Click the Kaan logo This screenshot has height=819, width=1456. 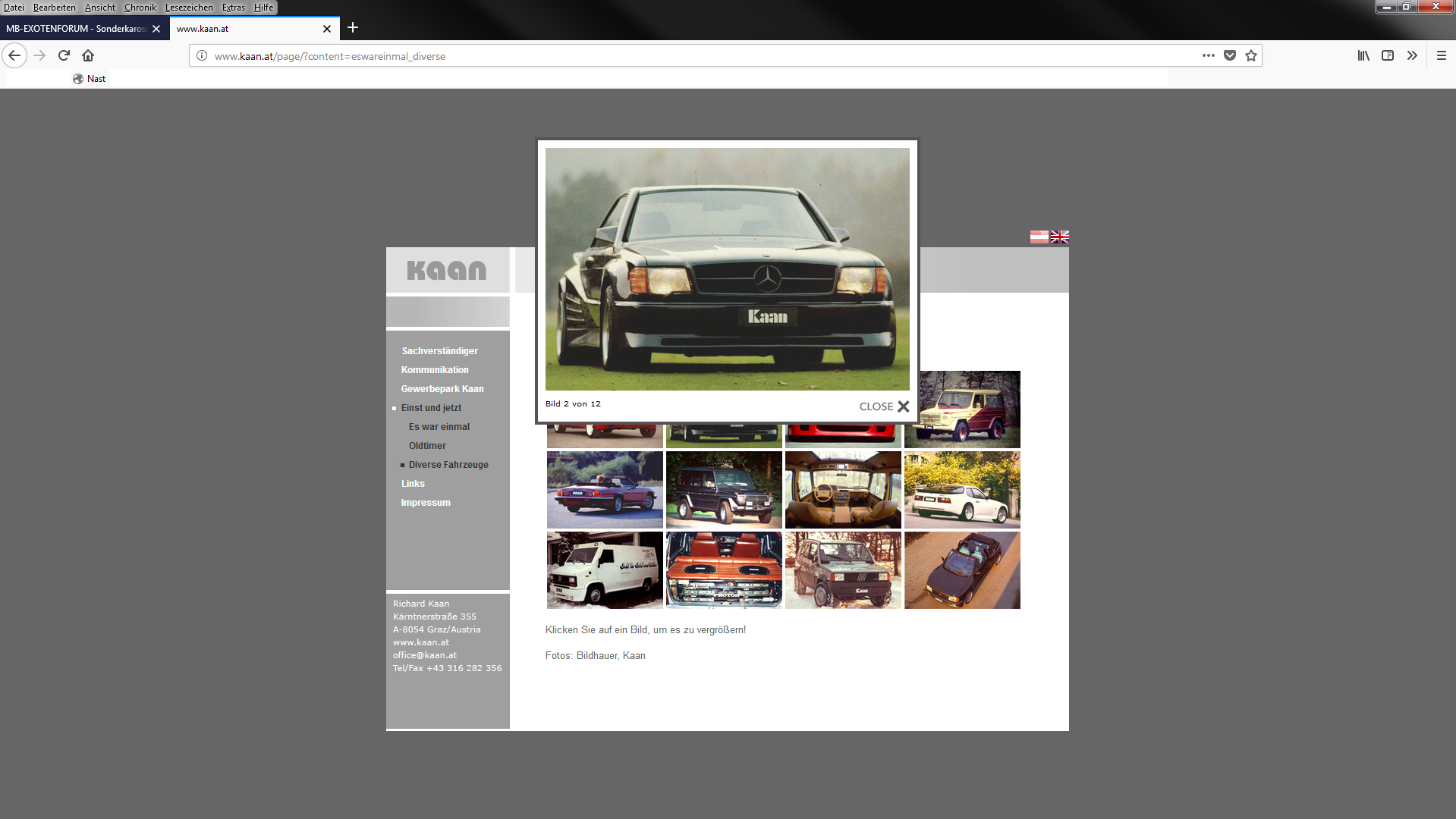447,270
